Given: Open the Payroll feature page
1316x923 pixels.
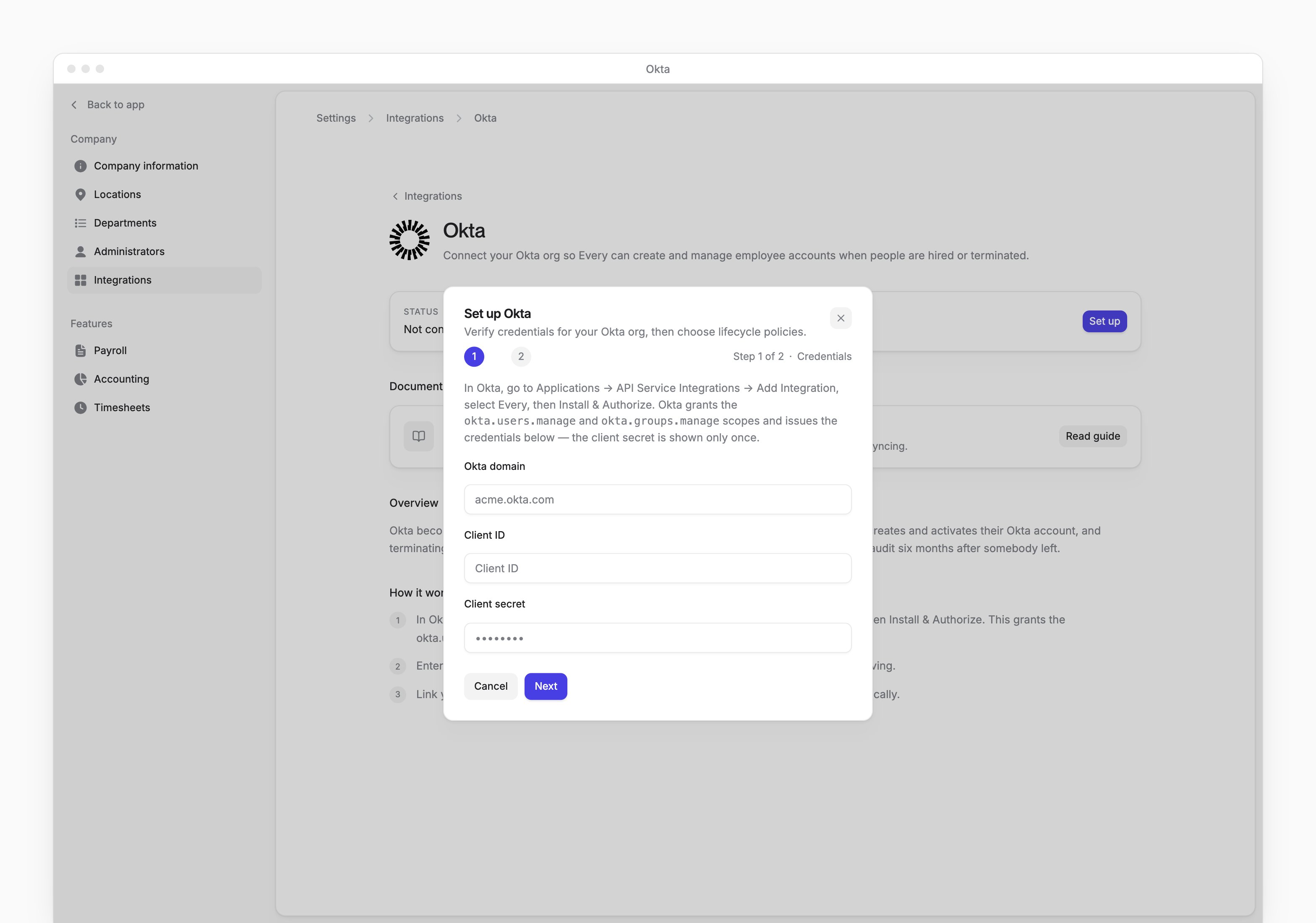Looking at the screenshot, I should [x=164, y=351].
